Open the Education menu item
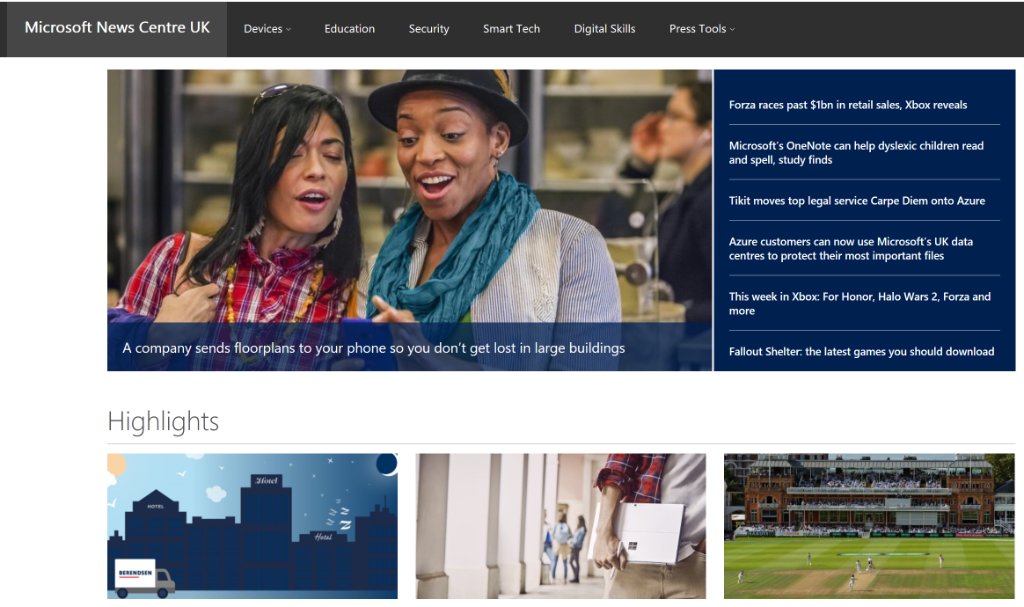 [x=349, y=29]
